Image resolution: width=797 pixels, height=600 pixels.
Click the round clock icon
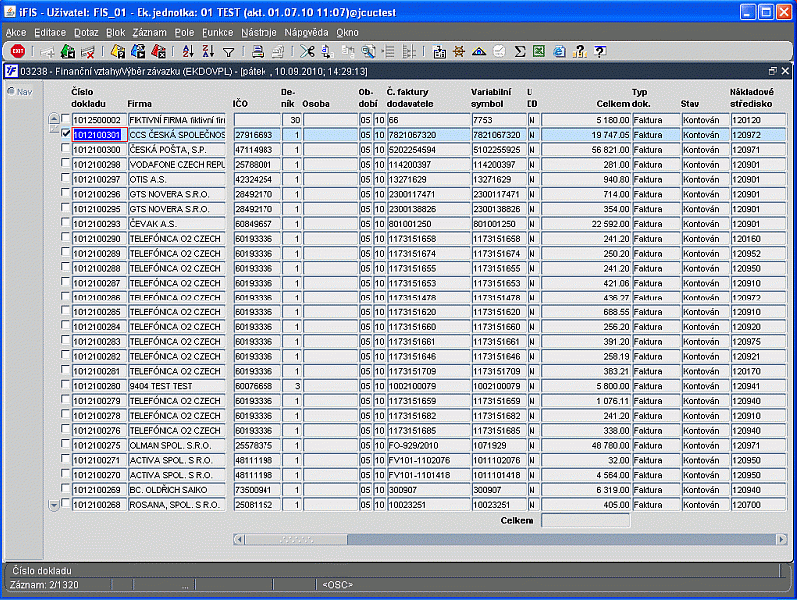499,51
